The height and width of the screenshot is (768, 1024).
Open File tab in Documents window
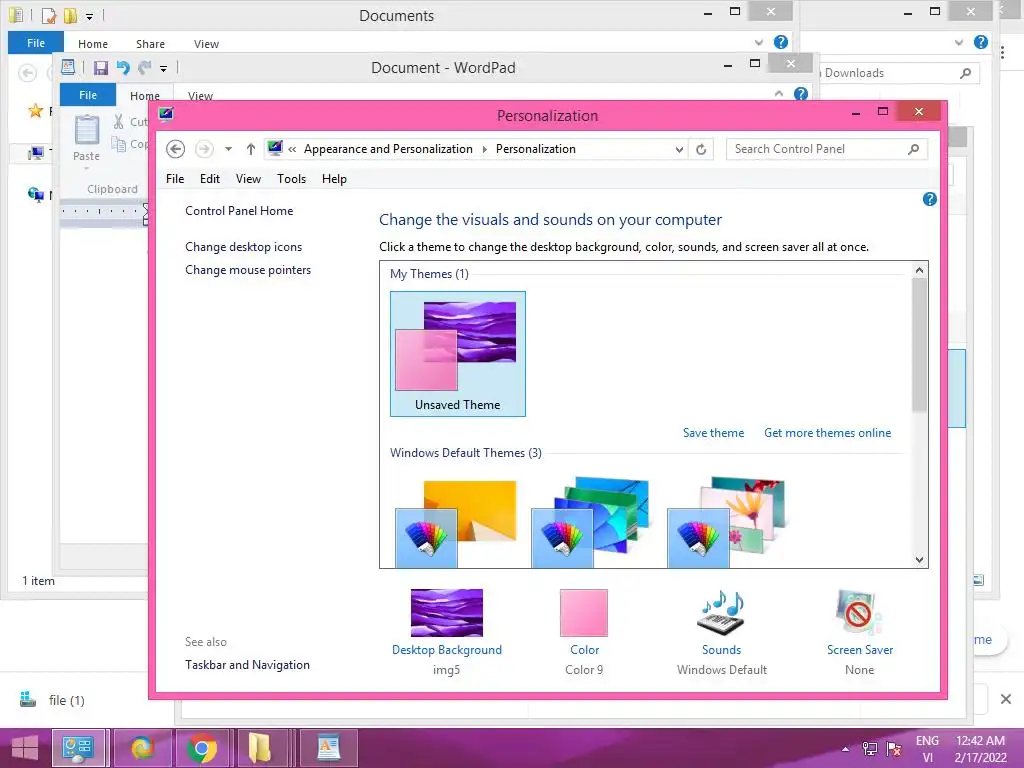pos(36,43)
